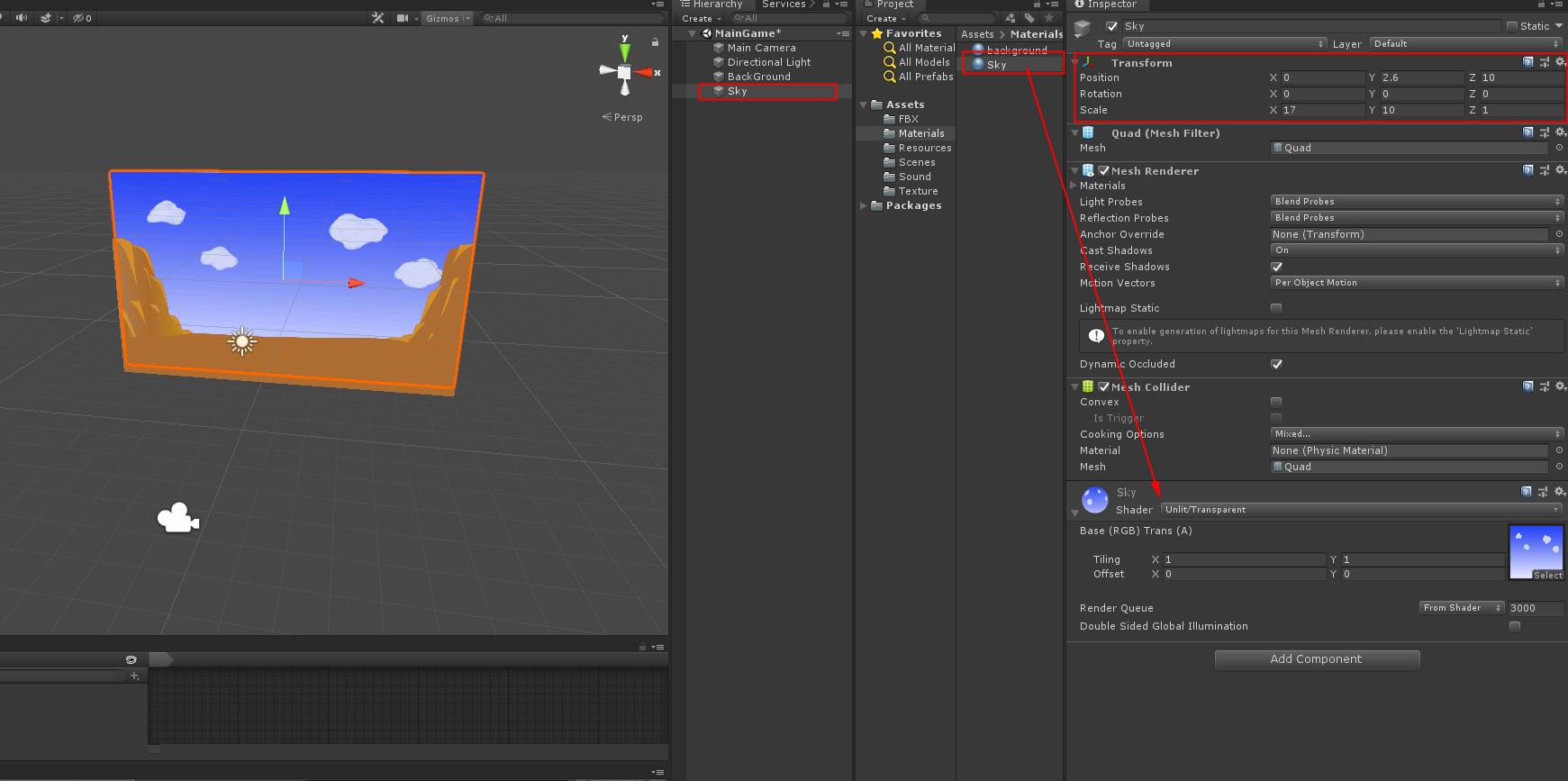Image resolution: width=1568 pixels, height=781 pixels.
Task: Click the Sky material preview sphere
Action: (x=1095, y=499)
